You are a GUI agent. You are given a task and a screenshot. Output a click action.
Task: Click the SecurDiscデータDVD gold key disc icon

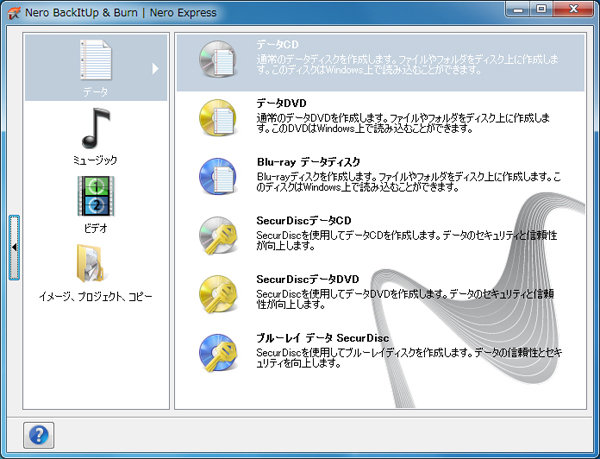217,294
